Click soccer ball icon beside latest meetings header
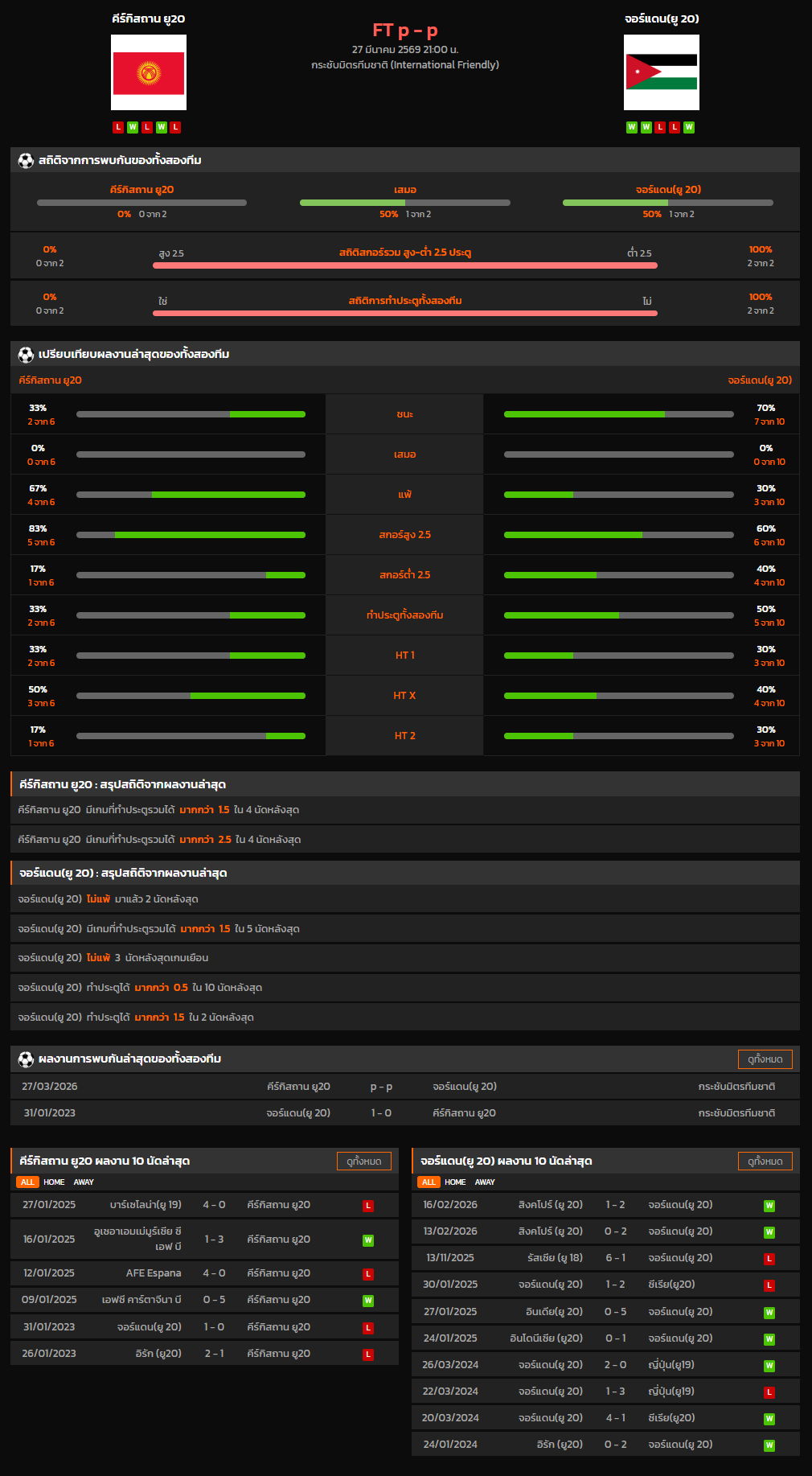Viewport: 812px width, 1476px height. 26,1059
